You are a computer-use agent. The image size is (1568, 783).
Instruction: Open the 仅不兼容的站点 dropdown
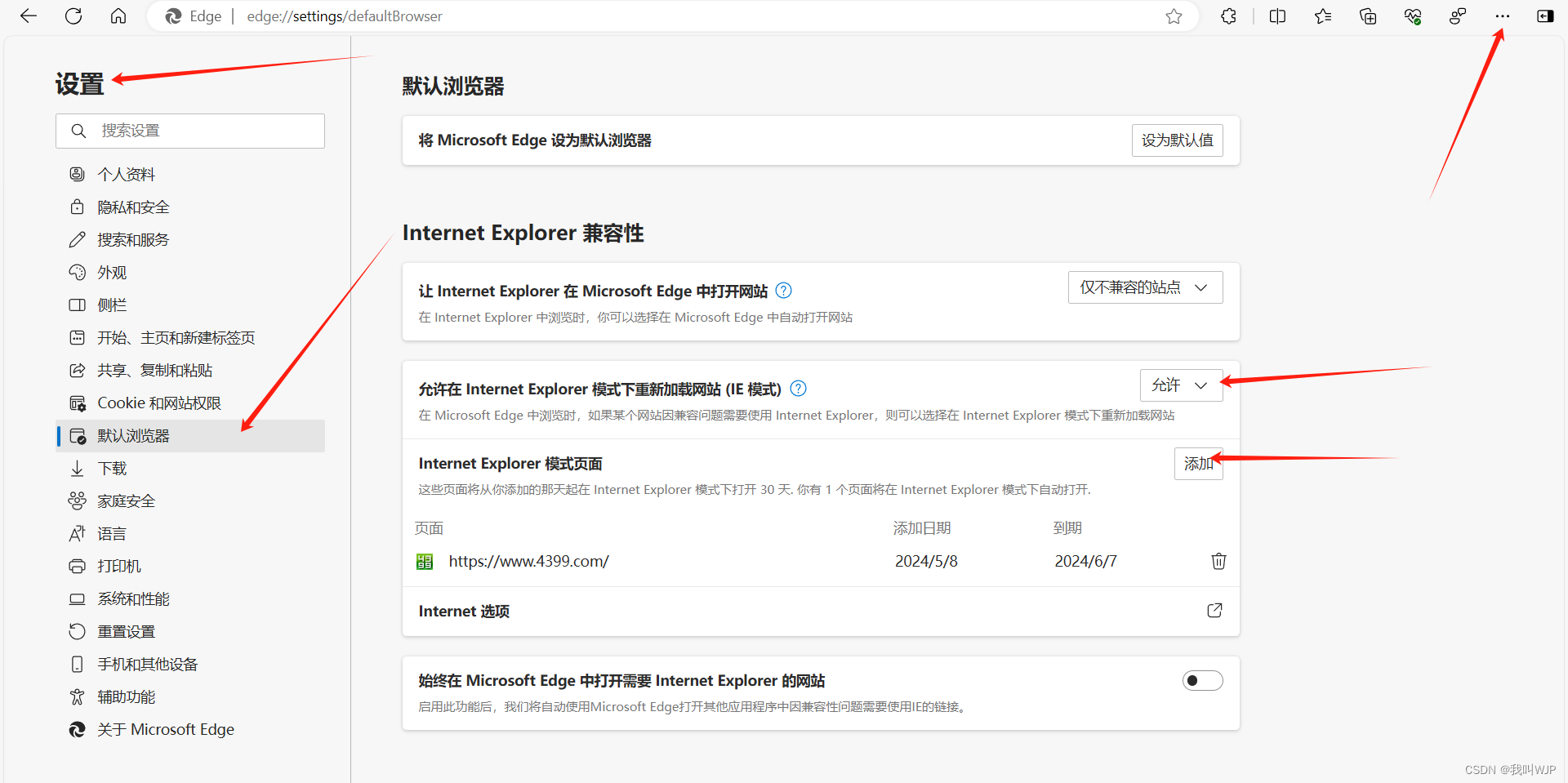pyautogui.click(x=1145, y=287)
